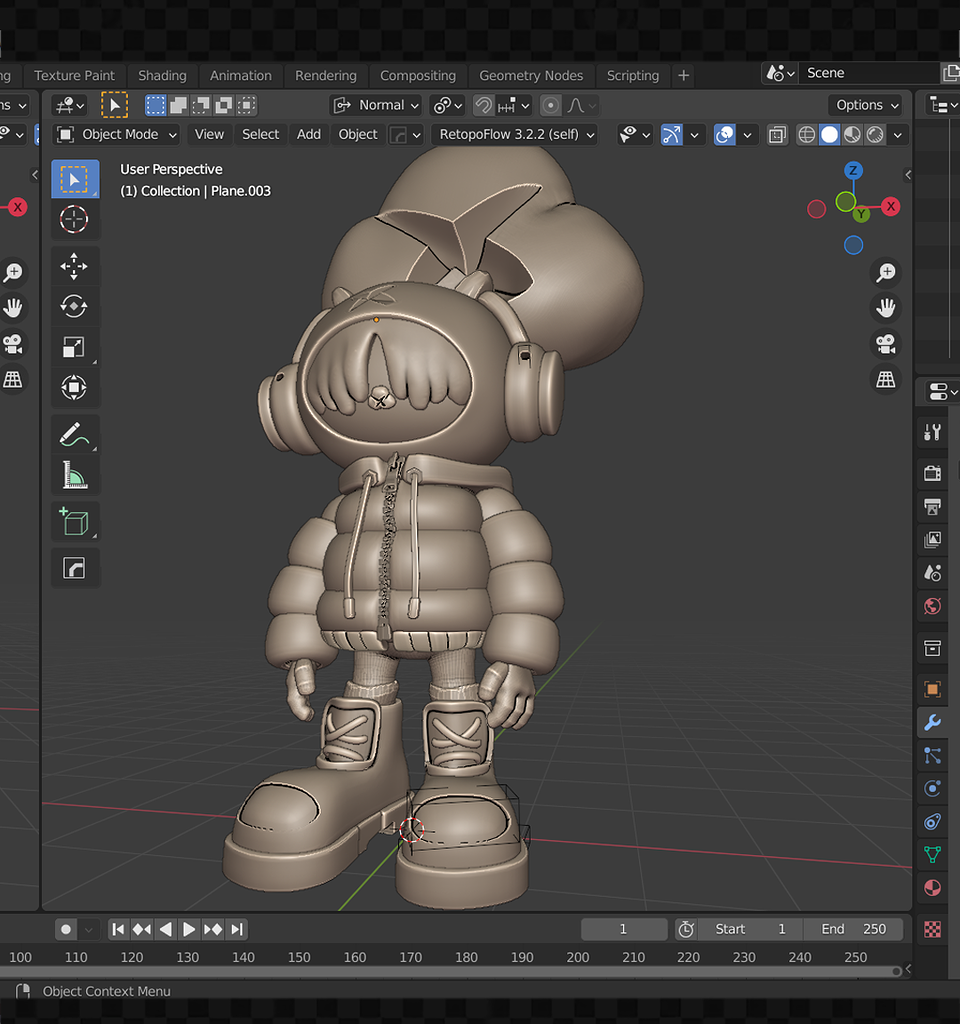Toggle the gizmo display button
The height and width of the screenshot is (1024, 960).
[671, 135]
